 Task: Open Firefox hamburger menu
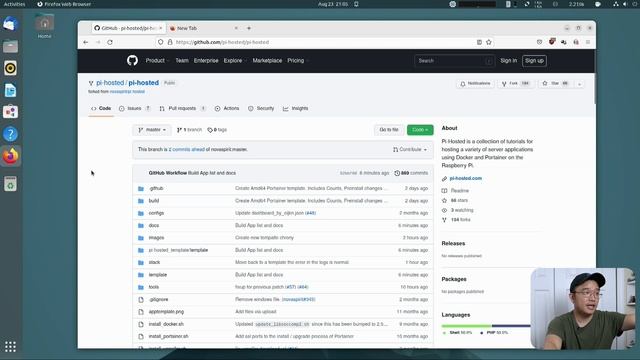click(x=588, y=42)
